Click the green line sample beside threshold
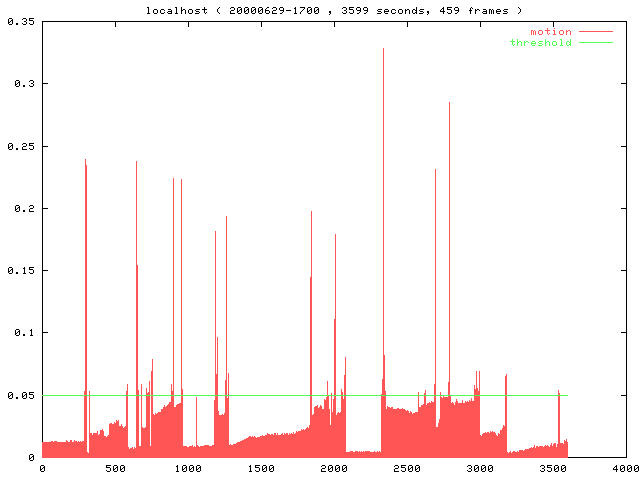The width and height of the screenshot is (640, 480). pyautogui.click(x=595, y=43)
